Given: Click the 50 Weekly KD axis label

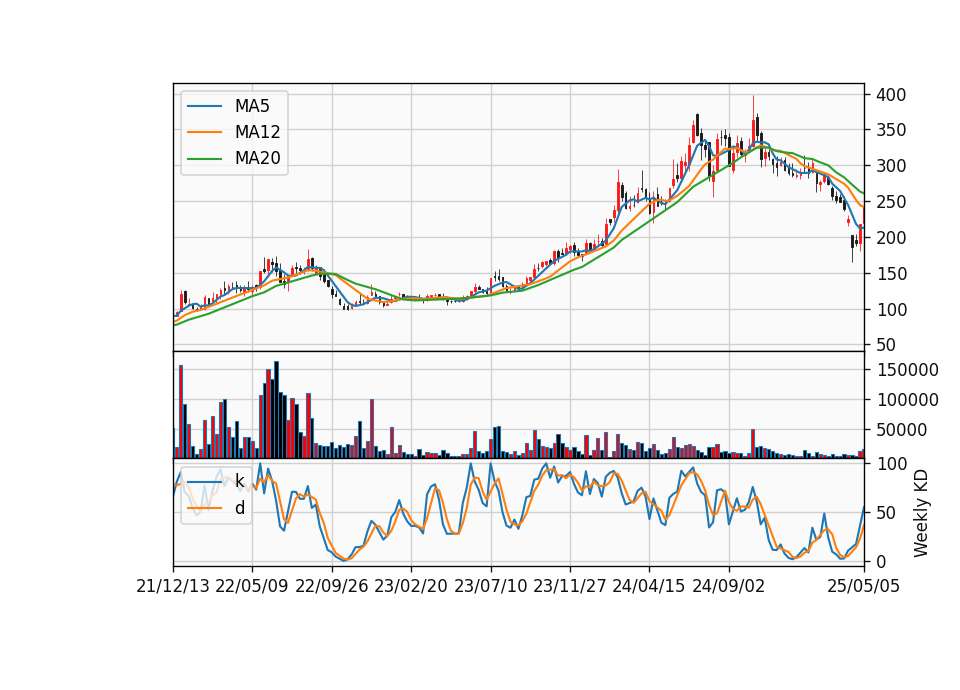Looking at the screenshot, I should [x=886, y=513].
